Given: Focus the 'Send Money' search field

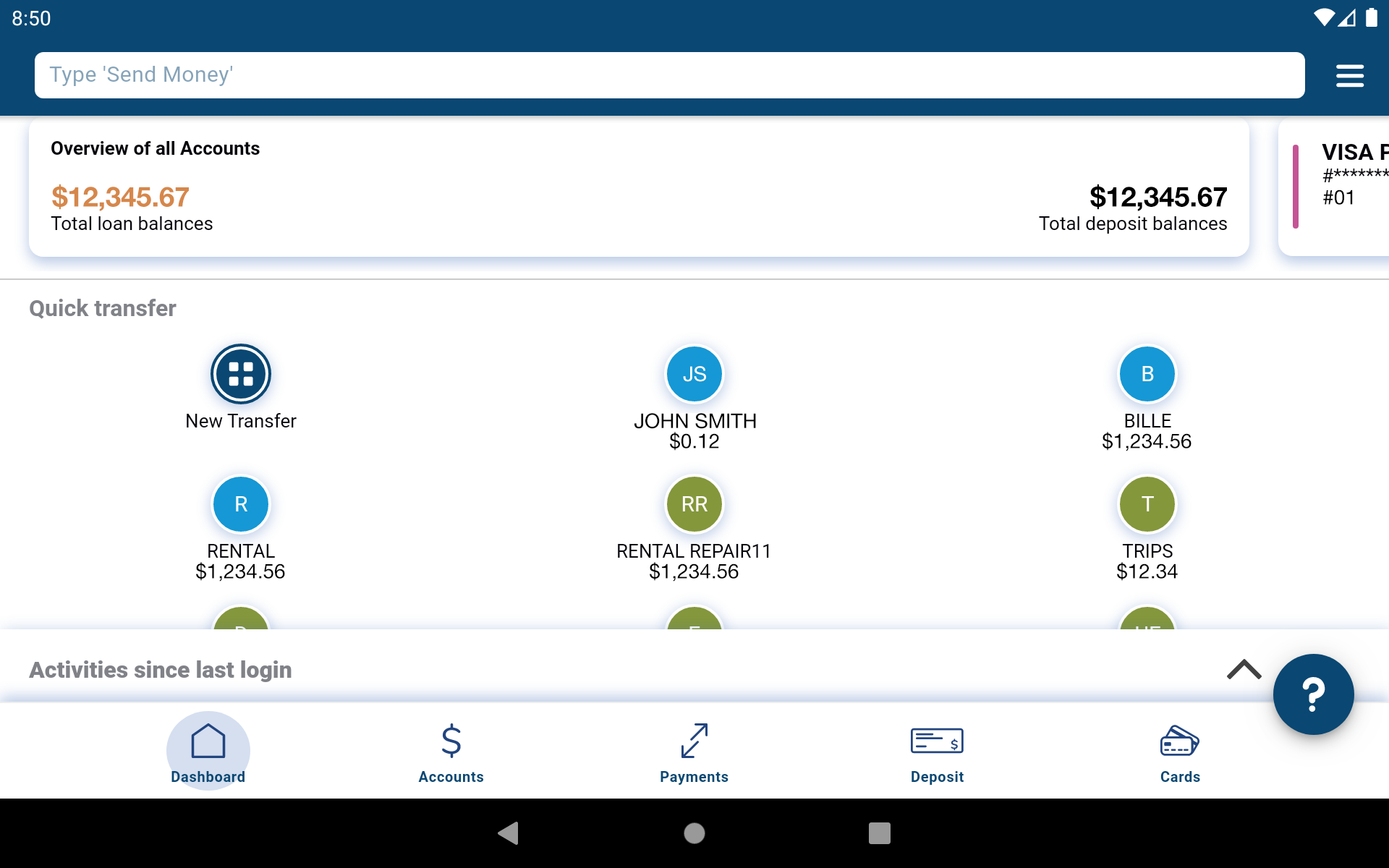Looking at the screenshot, I should [x=669, y=75].
